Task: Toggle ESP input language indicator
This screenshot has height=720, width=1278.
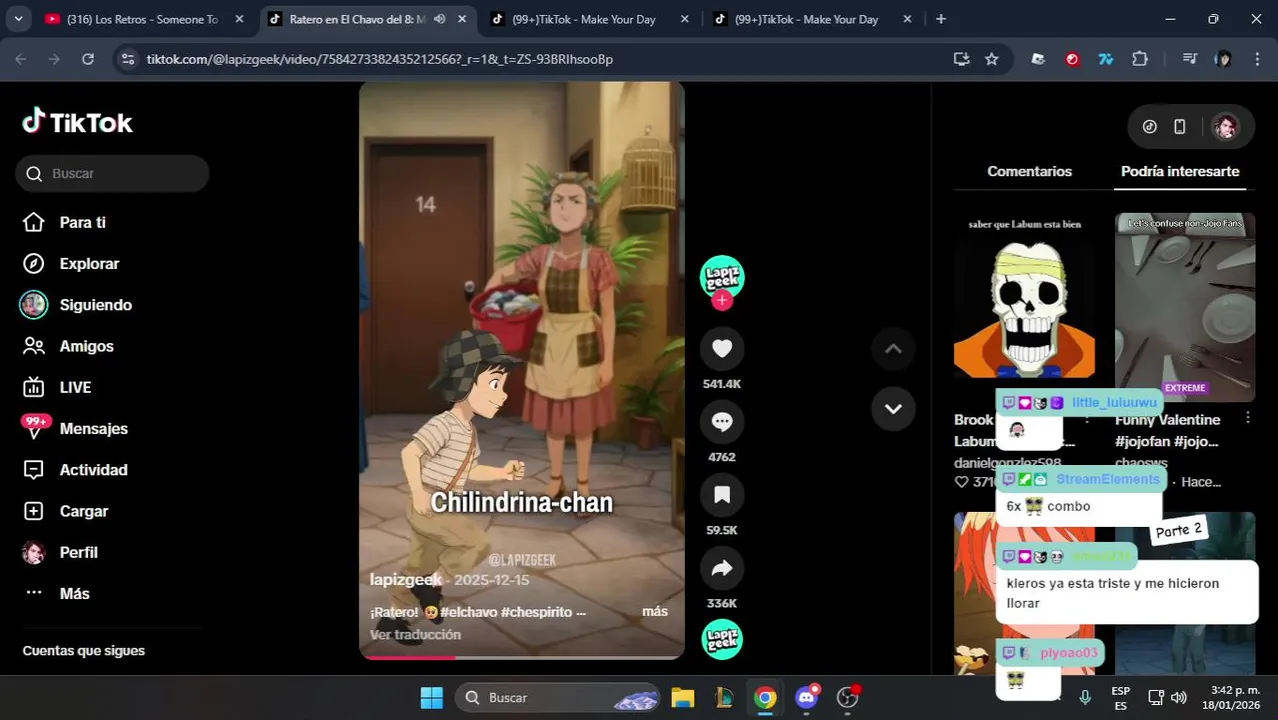Action: point(1121,697)
